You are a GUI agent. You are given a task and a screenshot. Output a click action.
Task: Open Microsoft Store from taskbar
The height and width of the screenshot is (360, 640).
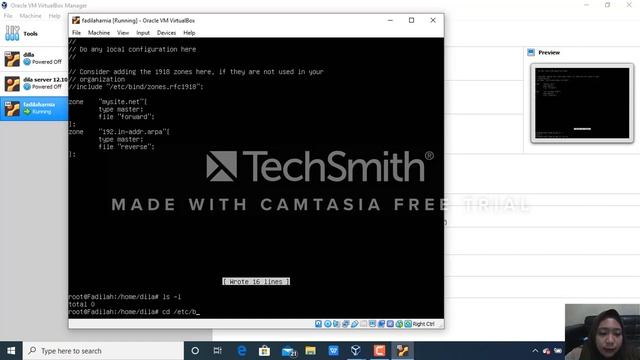pos(264,351)
